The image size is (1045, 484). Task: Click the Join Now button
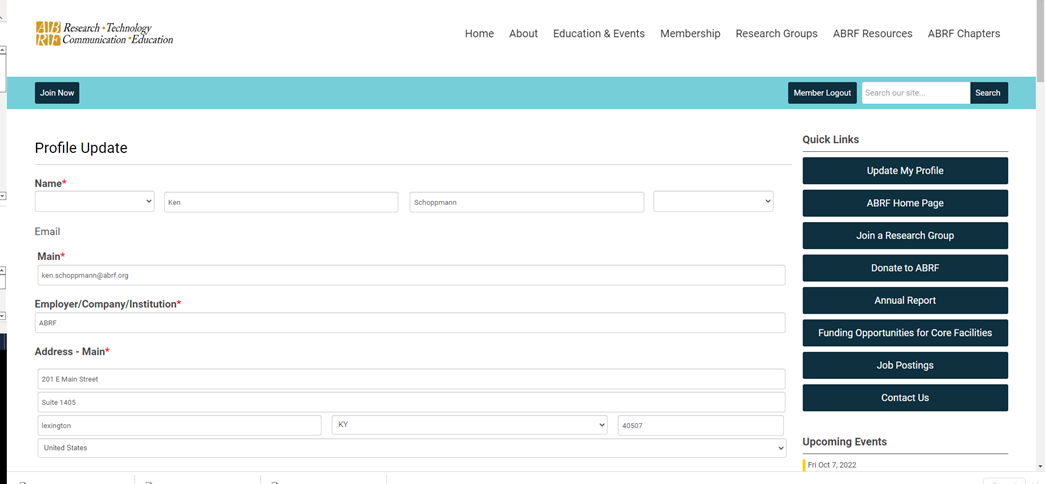[x=57, y=93]
